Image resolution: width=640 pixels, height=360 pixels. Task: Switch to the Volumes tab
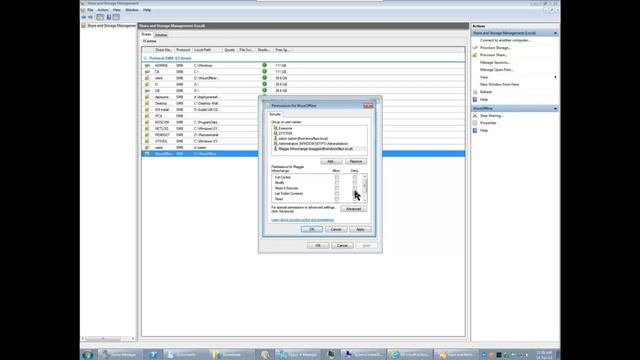coord(161,35)
